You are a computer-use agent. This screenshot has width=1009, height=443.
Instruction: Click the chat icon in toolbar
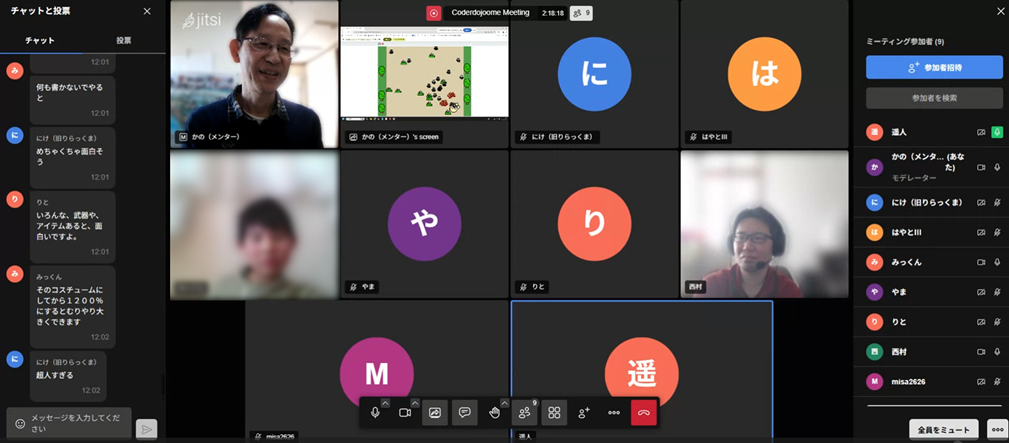[x=464, y=412]
